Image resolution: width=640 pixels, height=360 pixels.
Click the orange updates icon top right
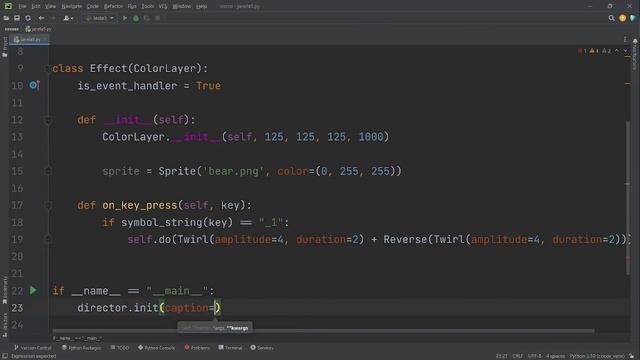[622, 18]
